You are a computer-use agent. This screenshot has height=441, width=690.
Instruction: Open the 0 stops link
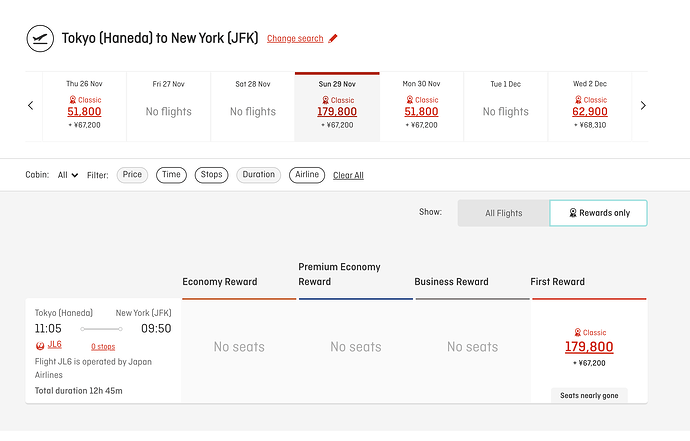103,347
